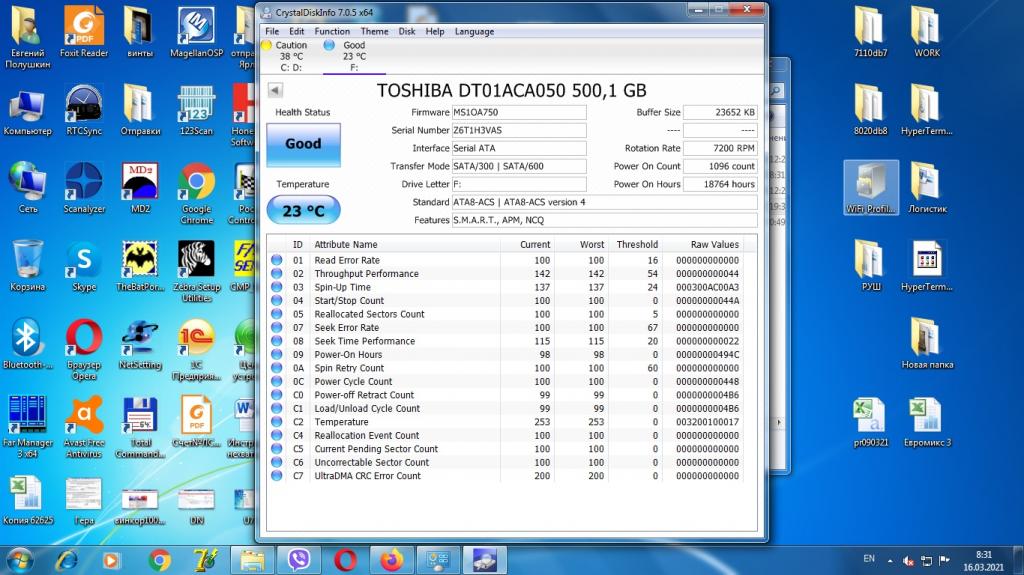Click the Serial Number field Z6T1H3VAS

(x=519, y=130)
